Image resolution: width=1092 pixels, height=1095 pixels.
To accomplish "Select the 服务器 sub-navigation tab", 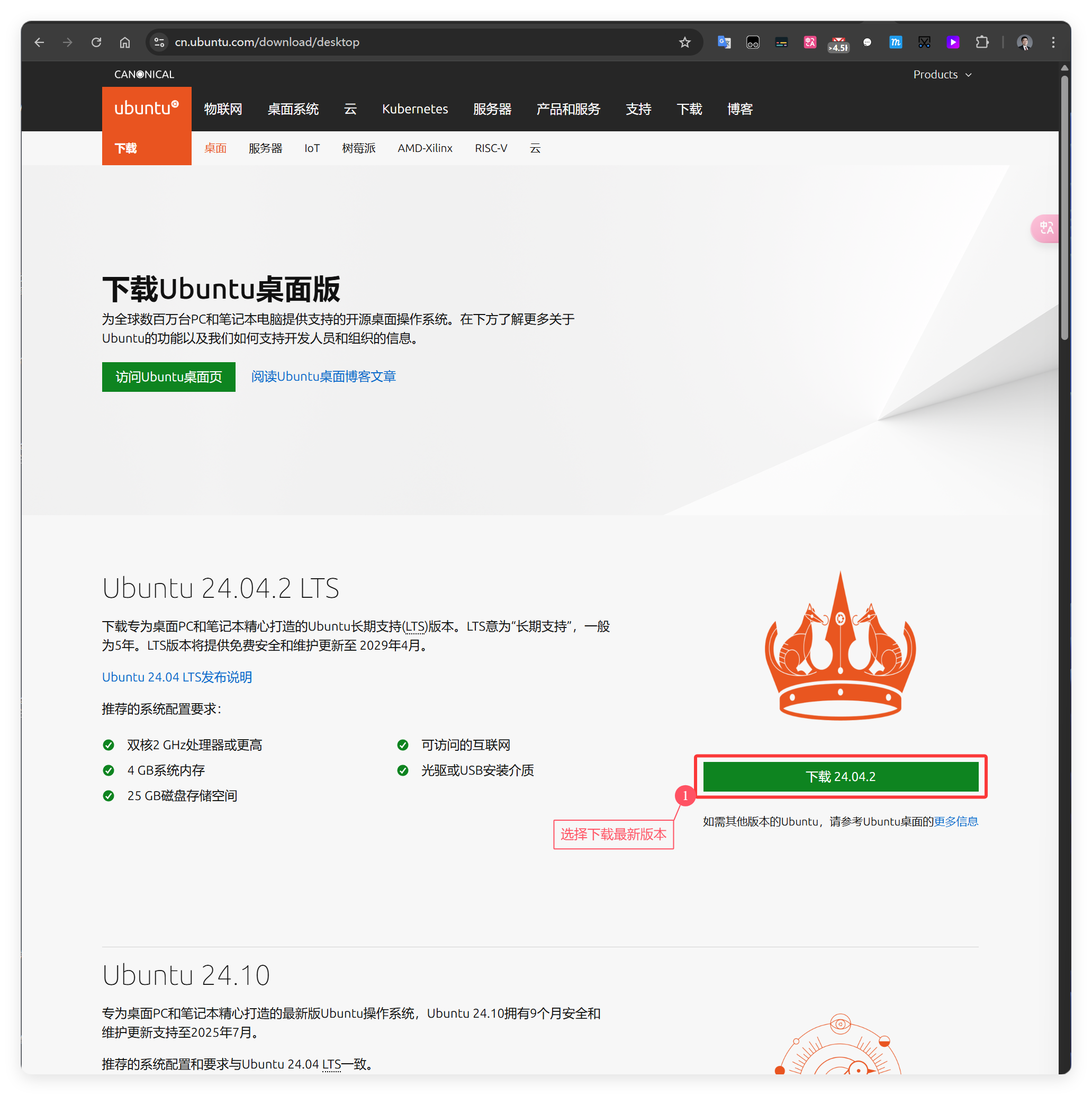I will coord(265,148).
